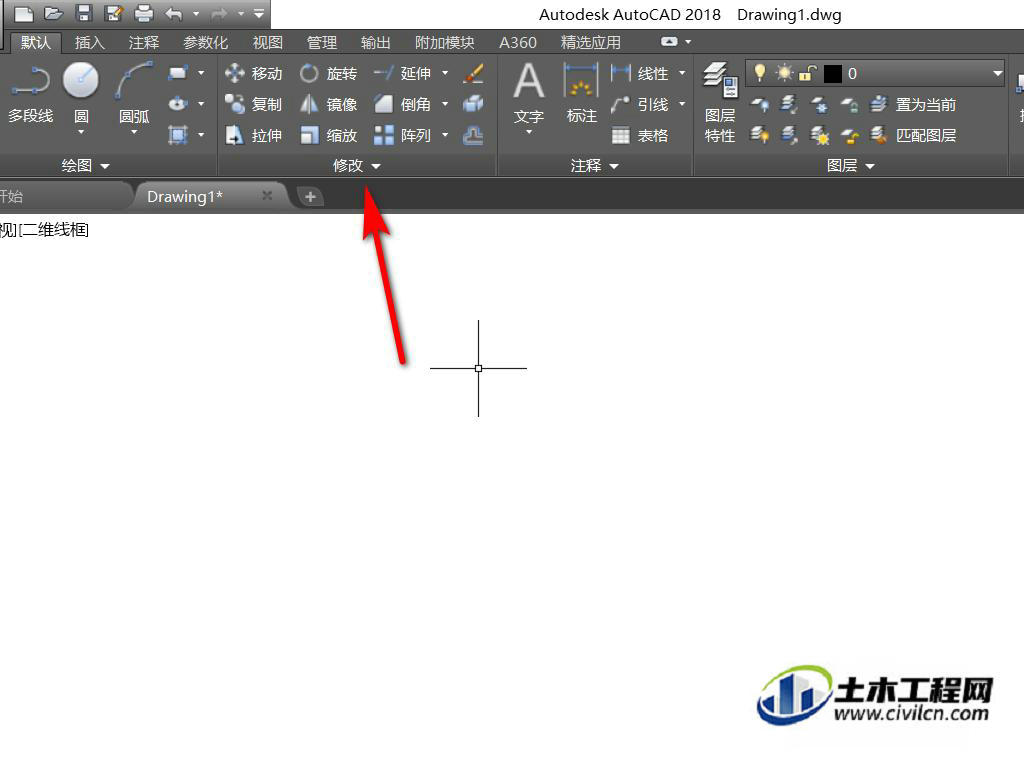The image size is (1024, 768).
Task: Select the 拉伸 stretch tool
Action: tap(253, 136)
